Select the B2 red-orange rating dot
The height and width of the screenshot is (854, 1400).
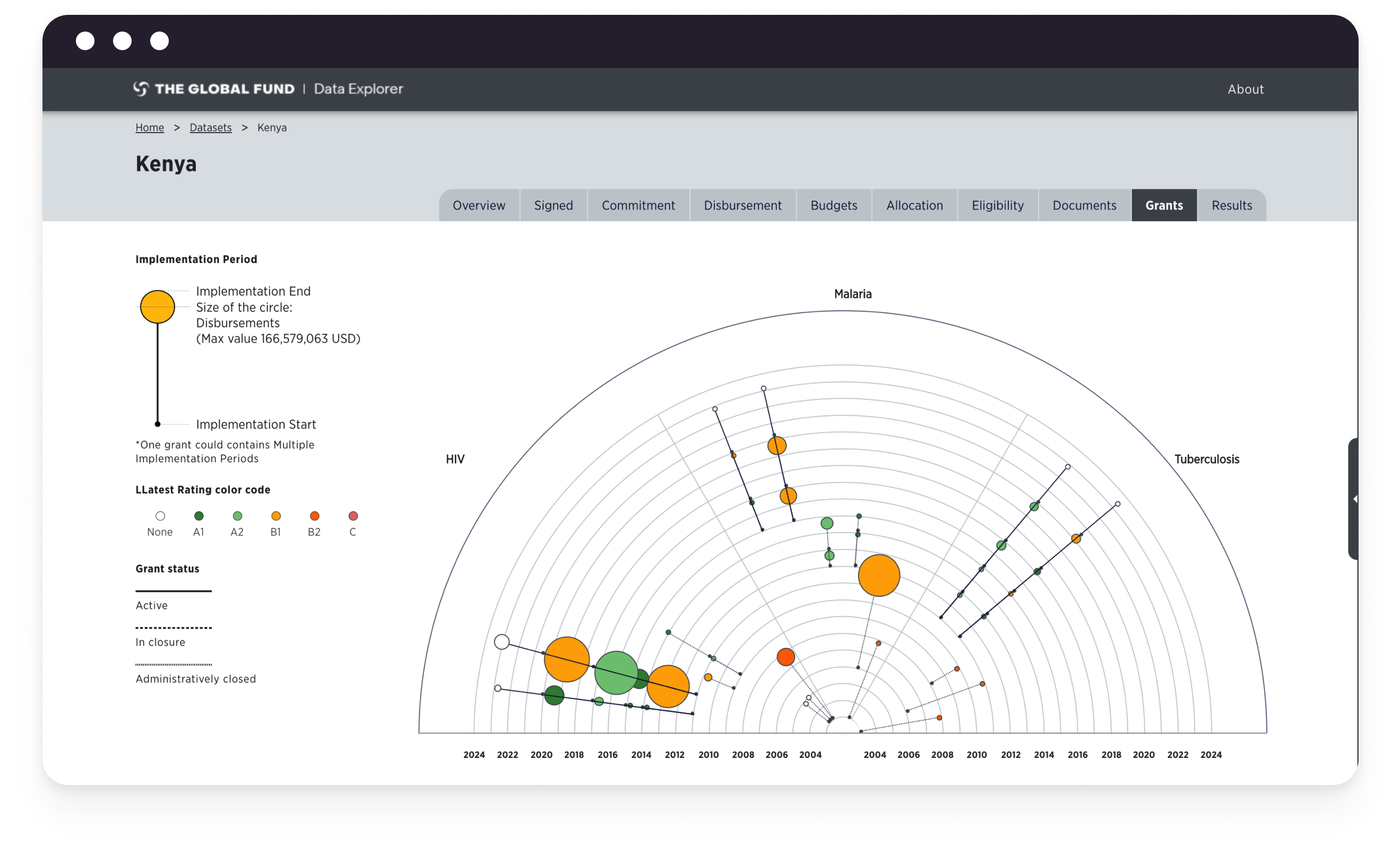click(314, 516)
